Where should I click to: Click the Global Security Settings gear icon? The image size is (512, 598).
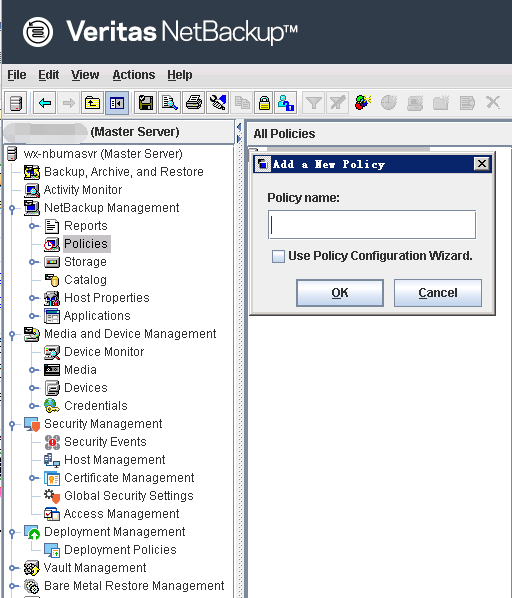[52, 496]
